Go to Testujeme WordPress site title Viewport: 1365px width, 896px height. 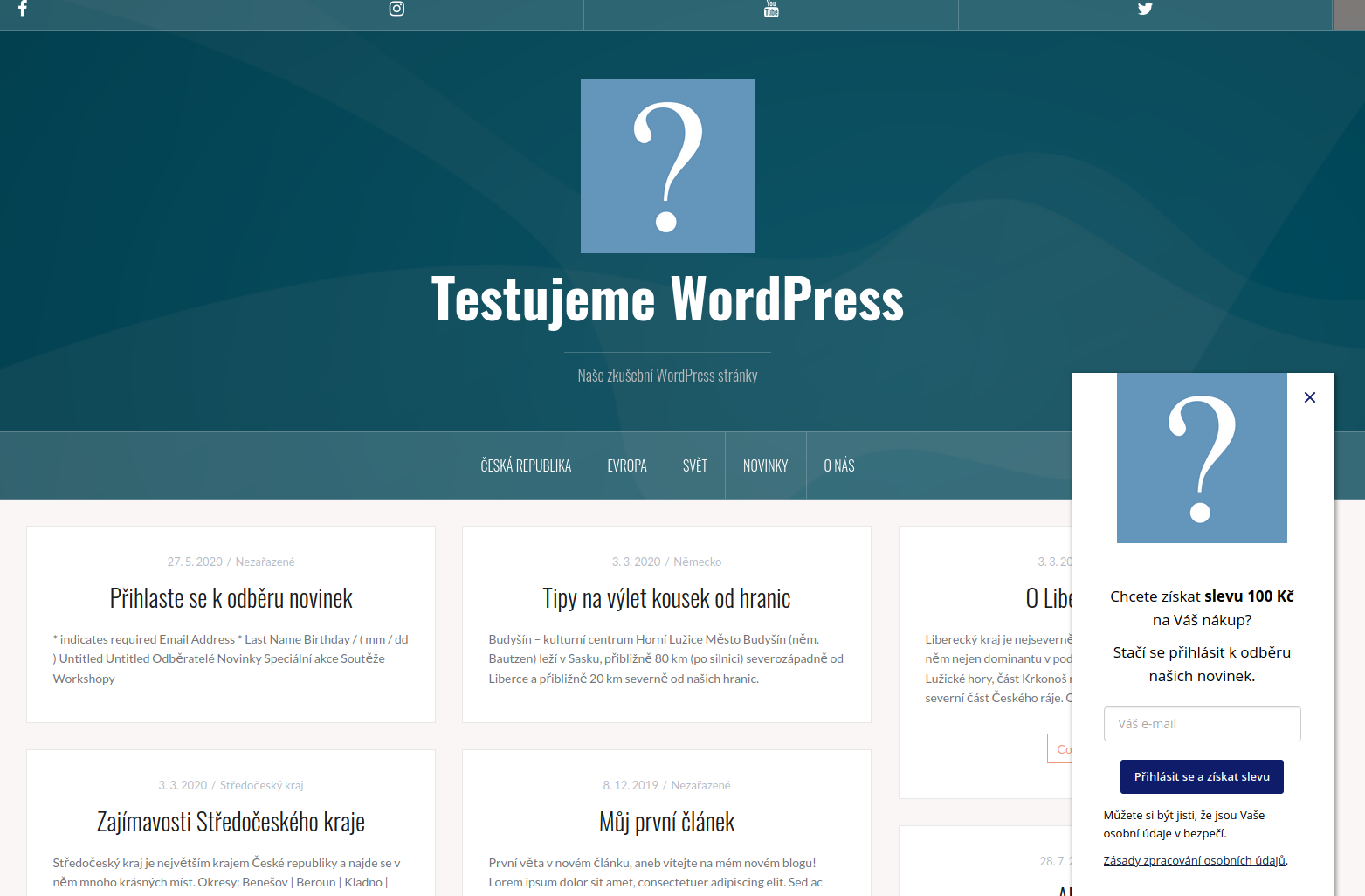tap(667, 299)
